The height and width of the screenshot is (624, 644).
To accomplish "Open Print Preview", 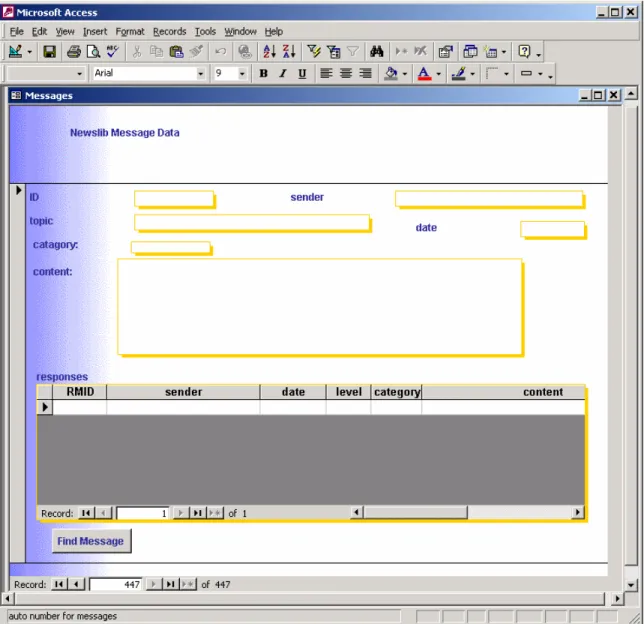I will [93, 52].
